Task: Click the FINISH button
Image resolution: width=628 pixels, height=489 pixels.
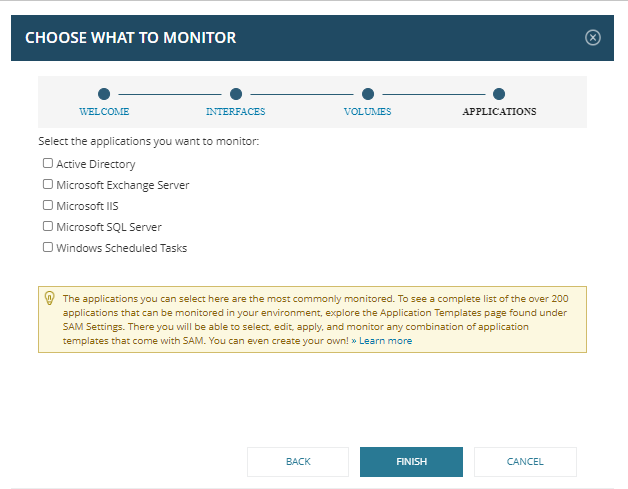Action: [411, 462]
